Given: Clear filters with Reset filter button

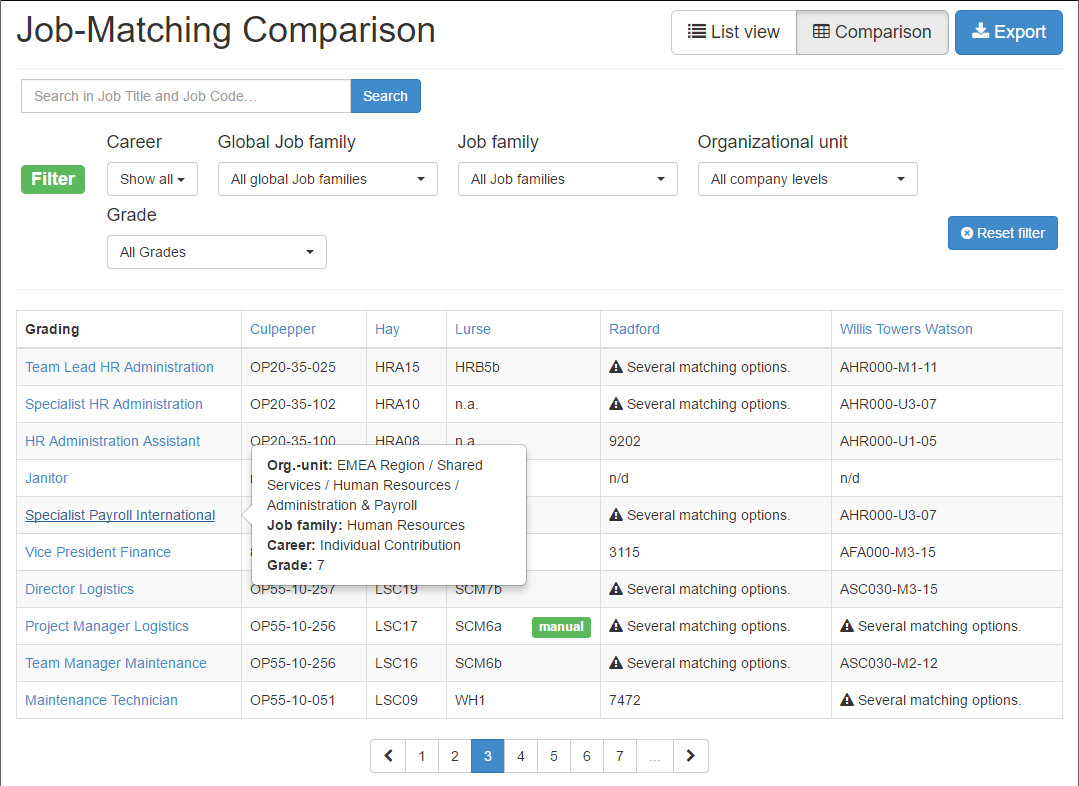Looking at the screenshot, I should click(1003, 233).
